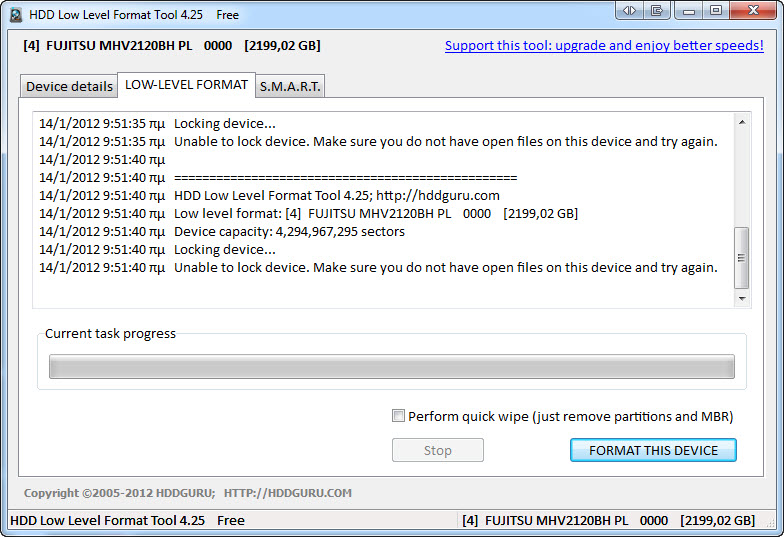
Task: Click the window-list title bar button
Action: [x=657, y=10]
